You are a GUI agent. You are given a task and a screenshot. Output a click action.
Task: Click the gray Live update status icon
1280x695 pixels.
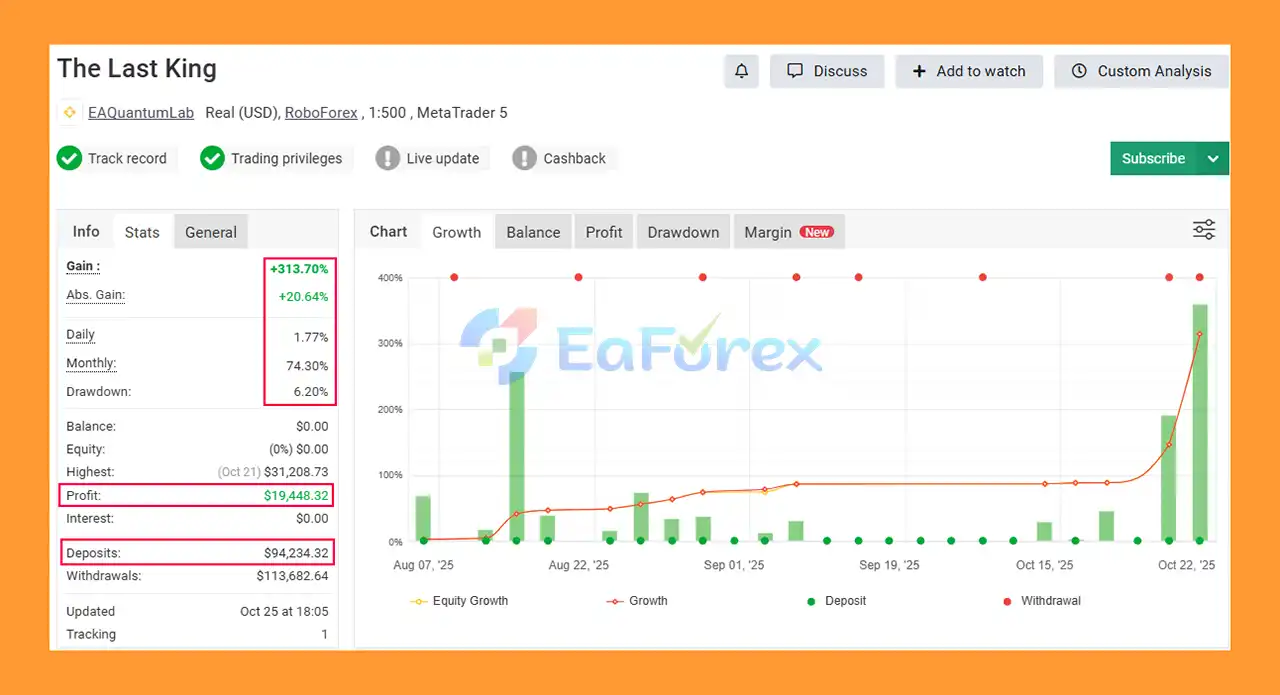click(x=388, y=158)
